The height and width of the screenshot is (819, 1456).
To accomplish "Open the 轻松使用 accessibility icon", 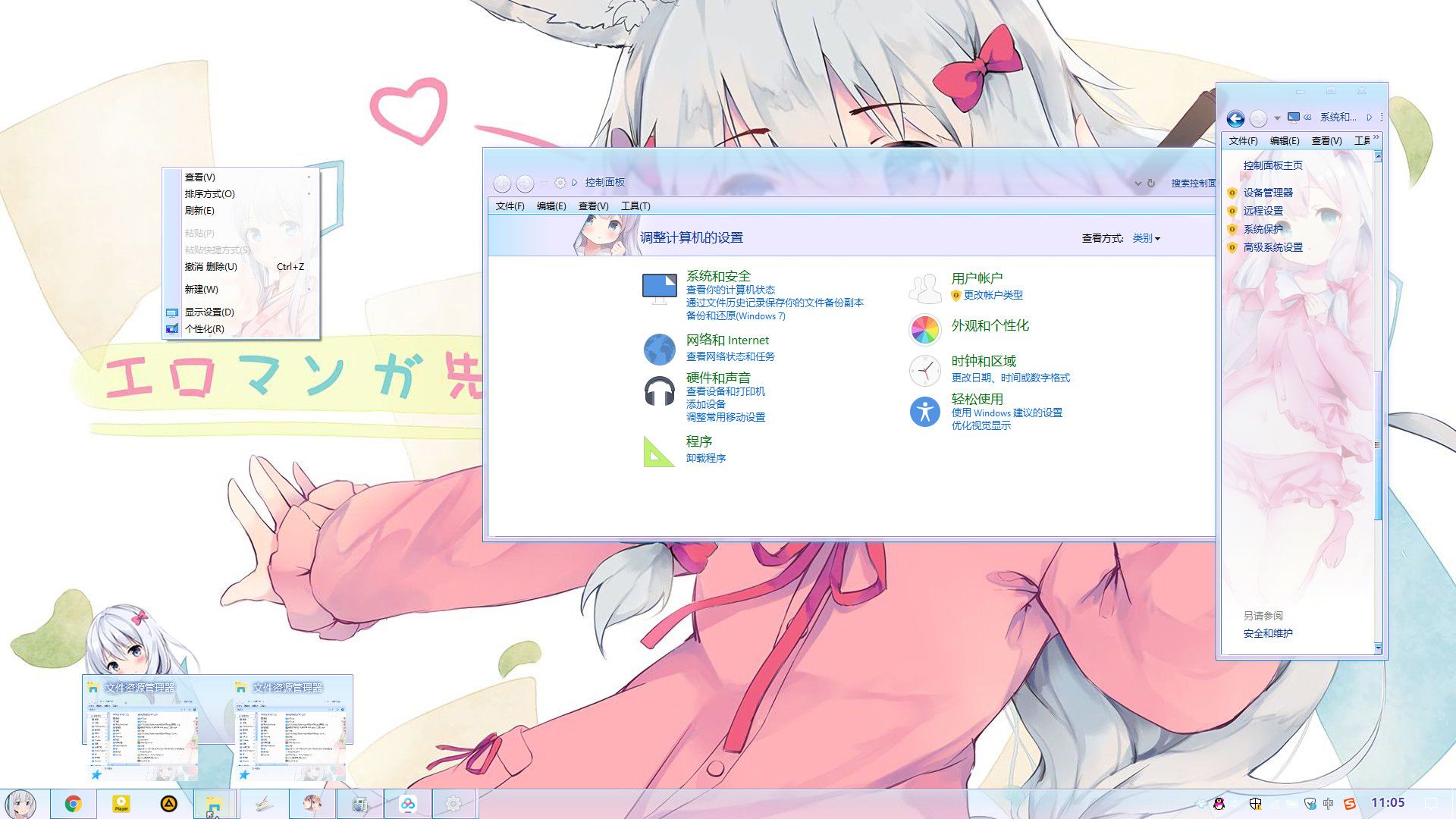I will (924, 413).
